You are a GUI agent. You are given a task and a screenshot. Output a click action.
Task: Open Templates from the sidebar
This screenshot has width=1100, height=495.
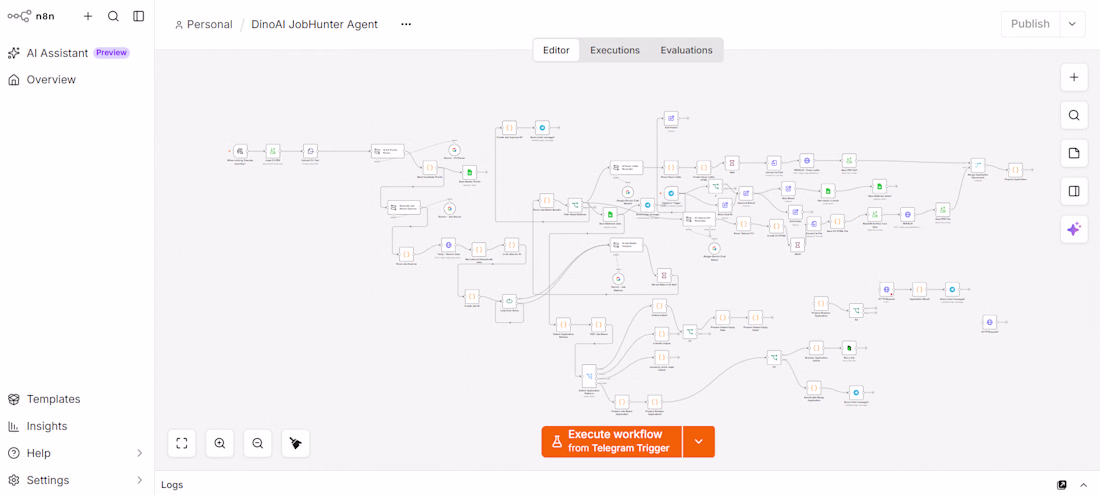pyautogui.click(x=44, y=399)
